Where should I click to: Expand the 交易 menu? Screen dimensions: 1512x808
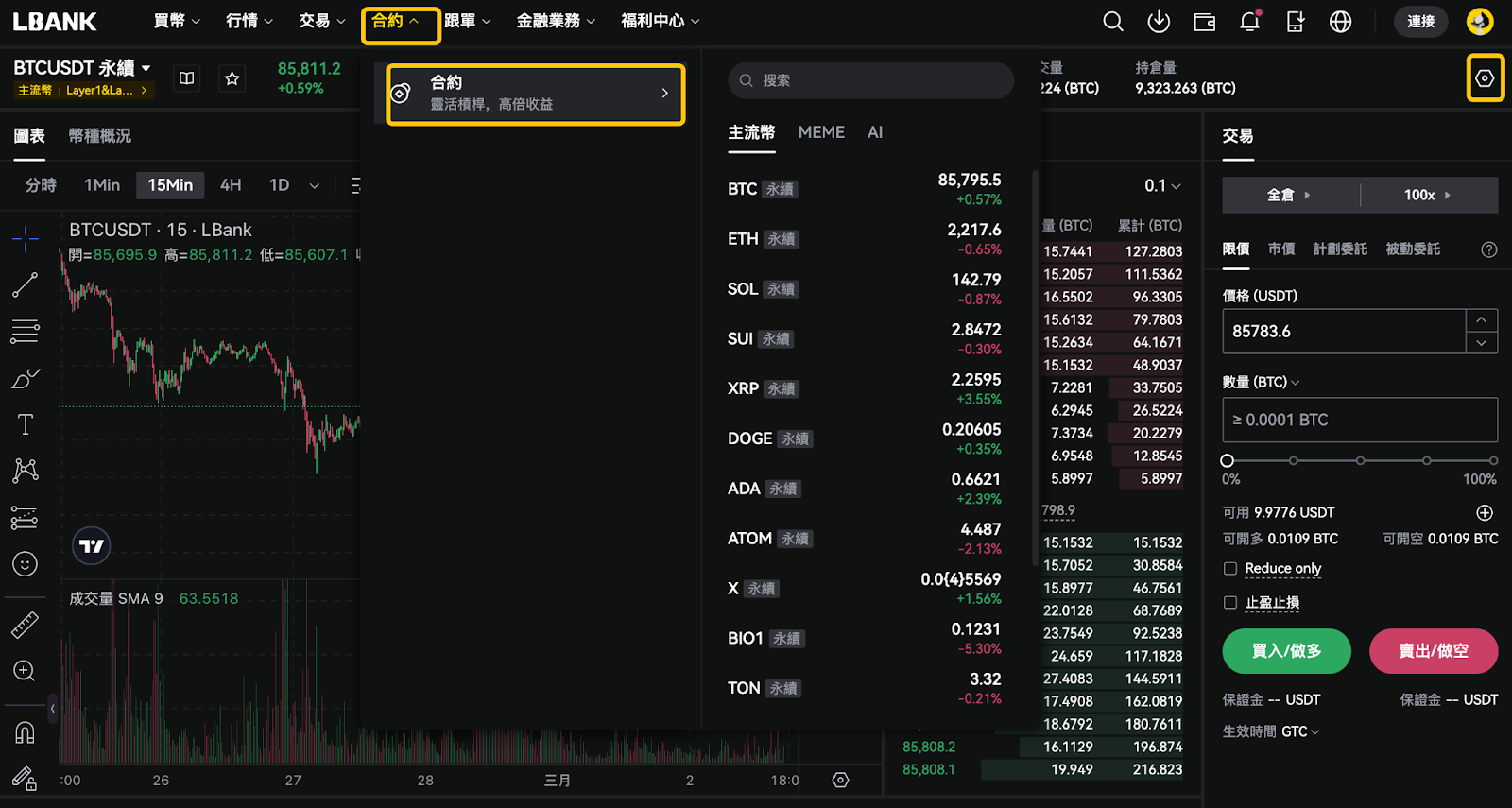[322, 21]
